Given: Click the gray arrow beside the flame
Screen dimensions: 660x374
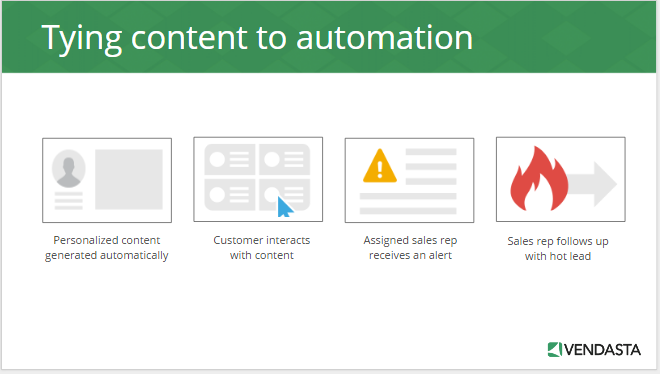Looking at the screenshot, I should (592, 184).
